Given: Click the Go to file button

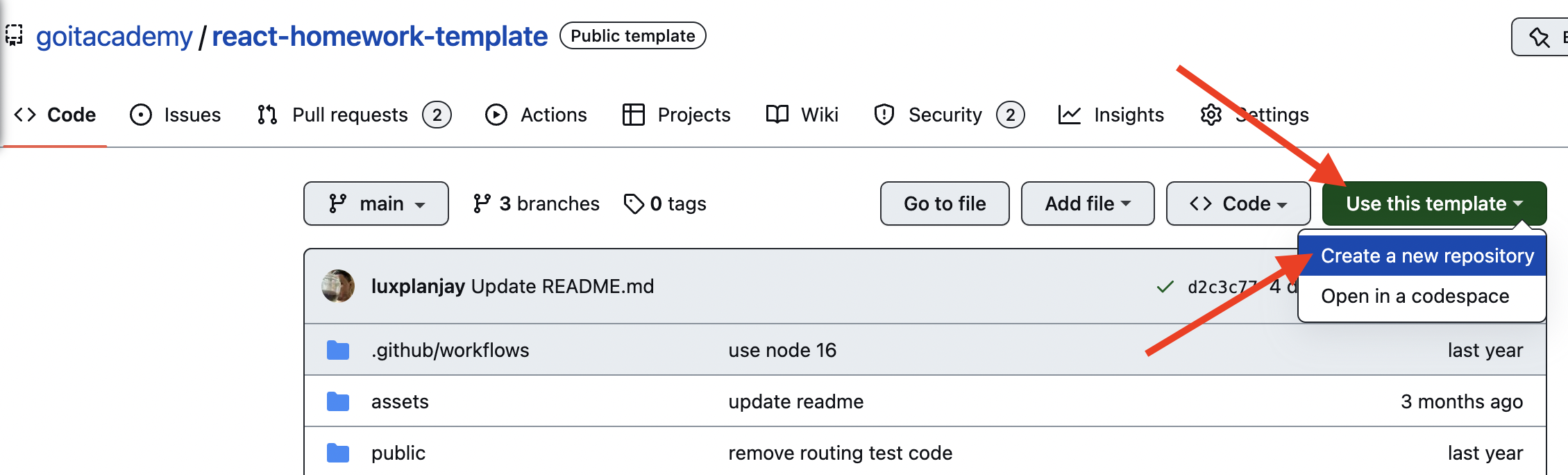Looking at the screenshot, I should point(944,203).
